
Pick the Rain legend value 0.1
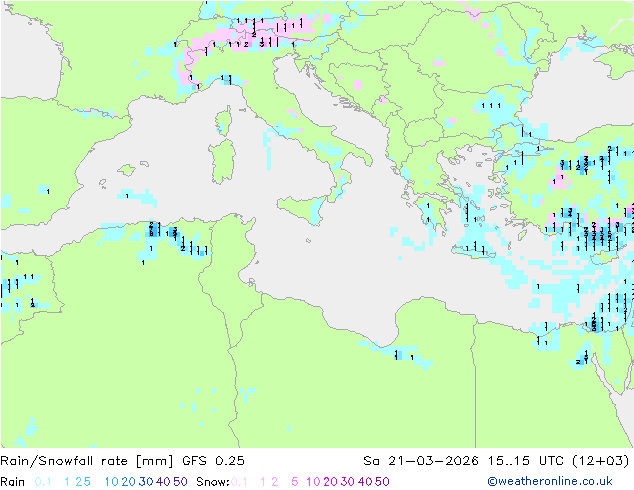tap(43, 482)
